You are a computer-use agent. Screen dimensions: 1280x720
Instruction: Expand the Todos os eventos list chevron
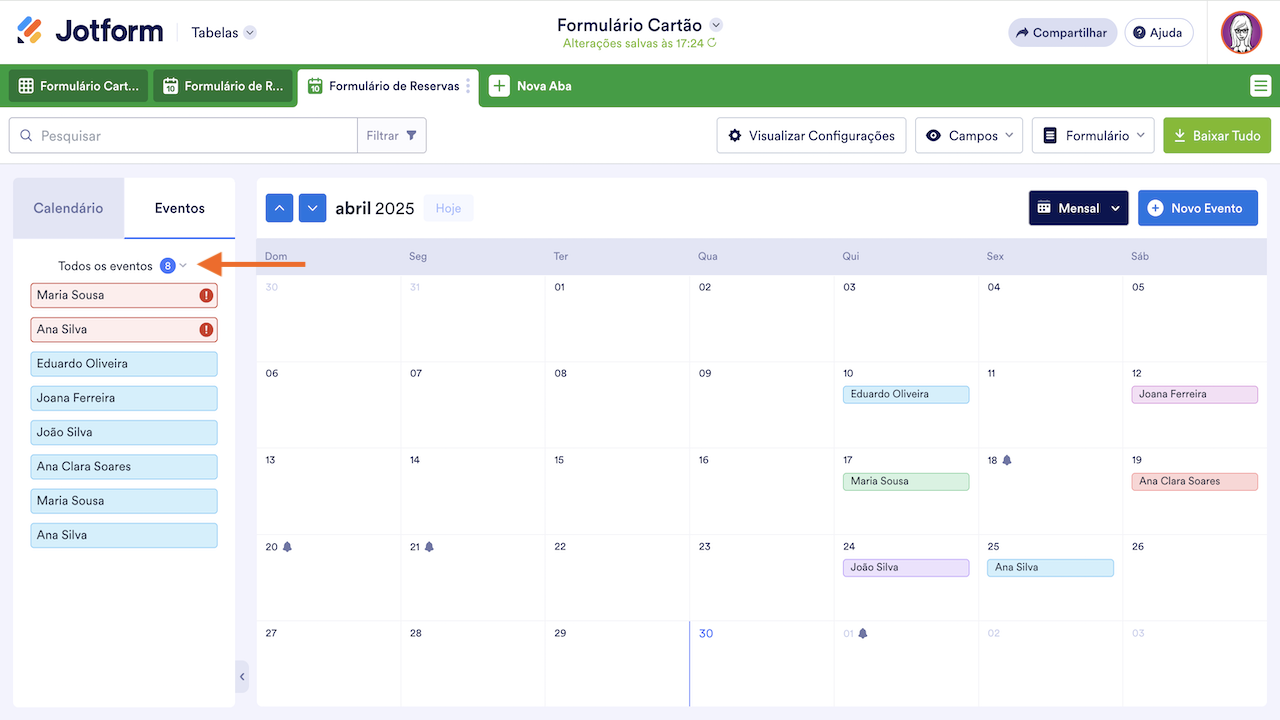pos(183,266)
